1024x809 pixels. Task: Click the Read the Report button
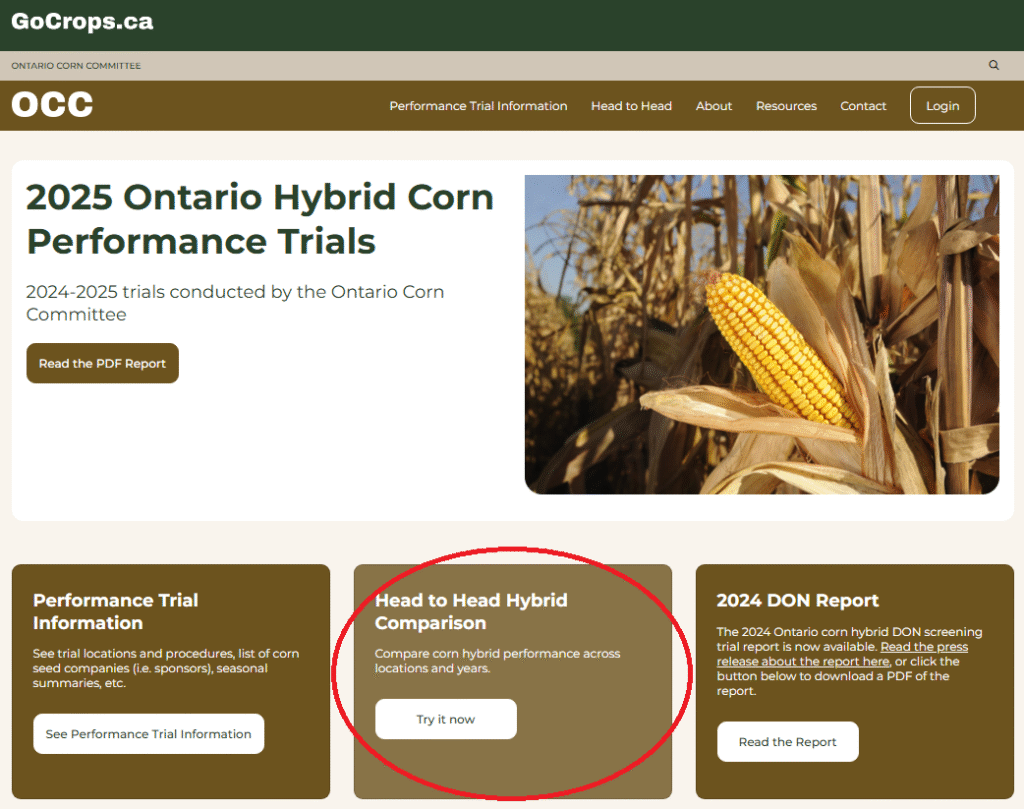[787, 742]
